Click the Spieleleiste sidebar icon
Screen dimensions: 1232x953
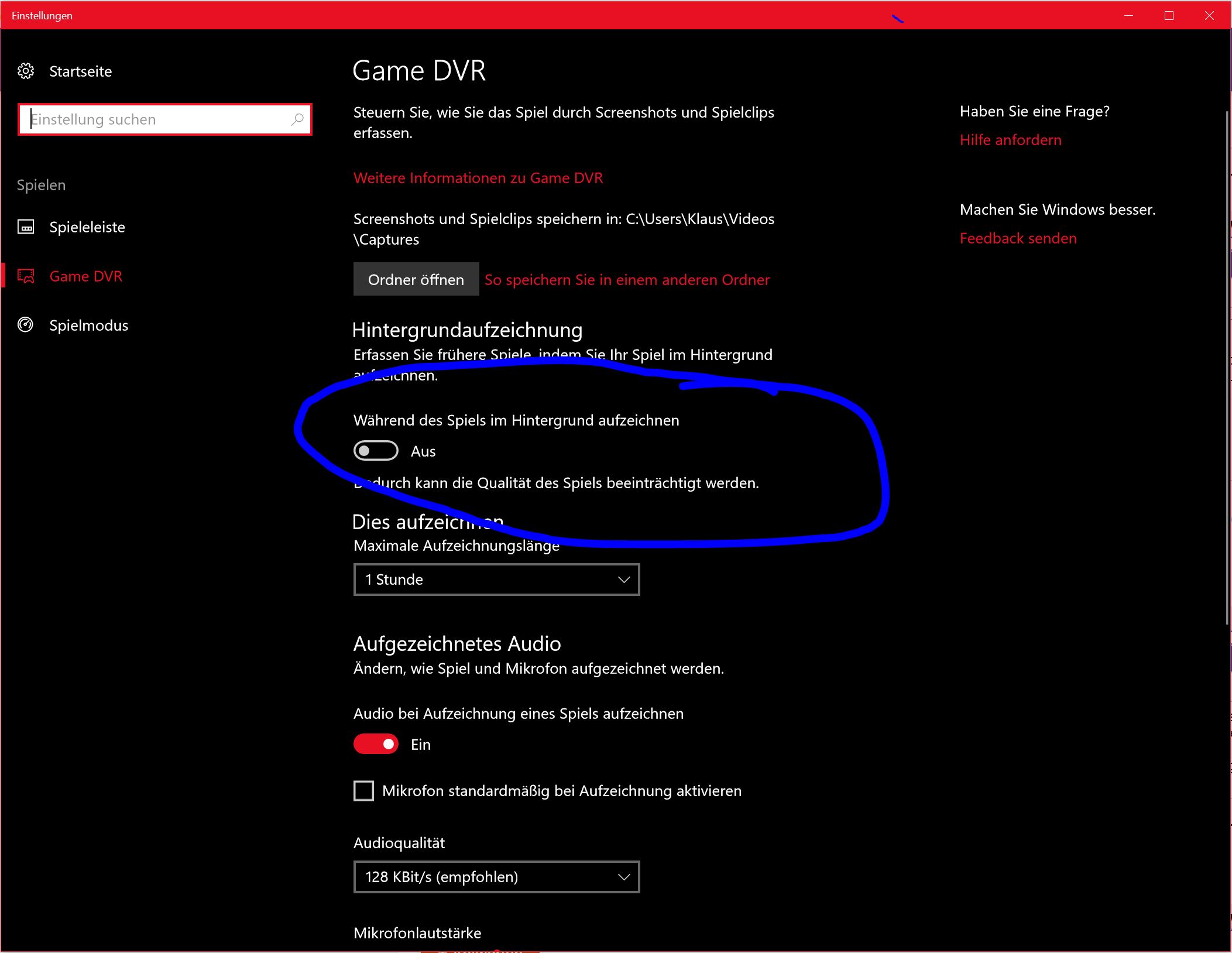[26, 227]
